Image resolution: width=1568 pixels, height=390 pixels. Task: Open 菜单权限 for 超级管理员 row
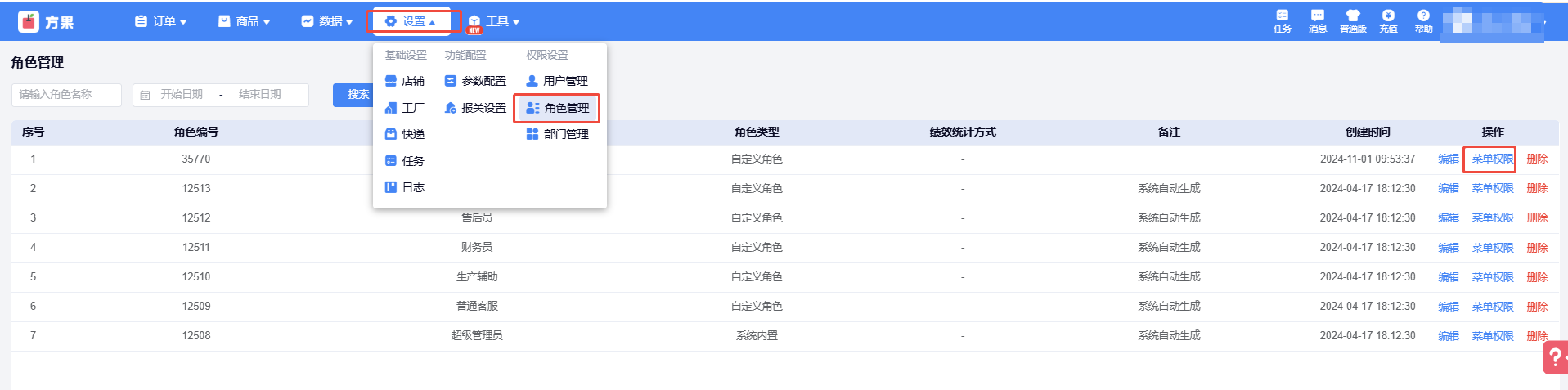click(x=1493, y=336)
